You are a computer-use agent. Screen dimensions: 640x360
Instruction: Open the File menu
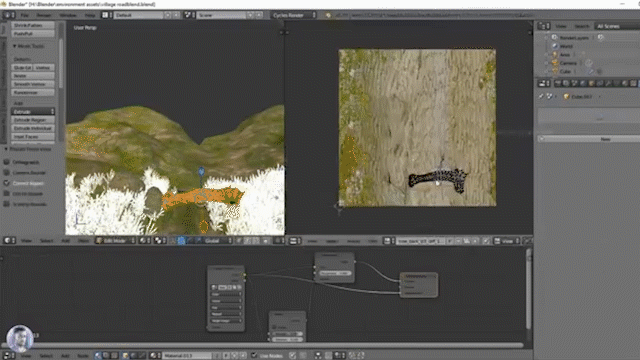(24, 15)
